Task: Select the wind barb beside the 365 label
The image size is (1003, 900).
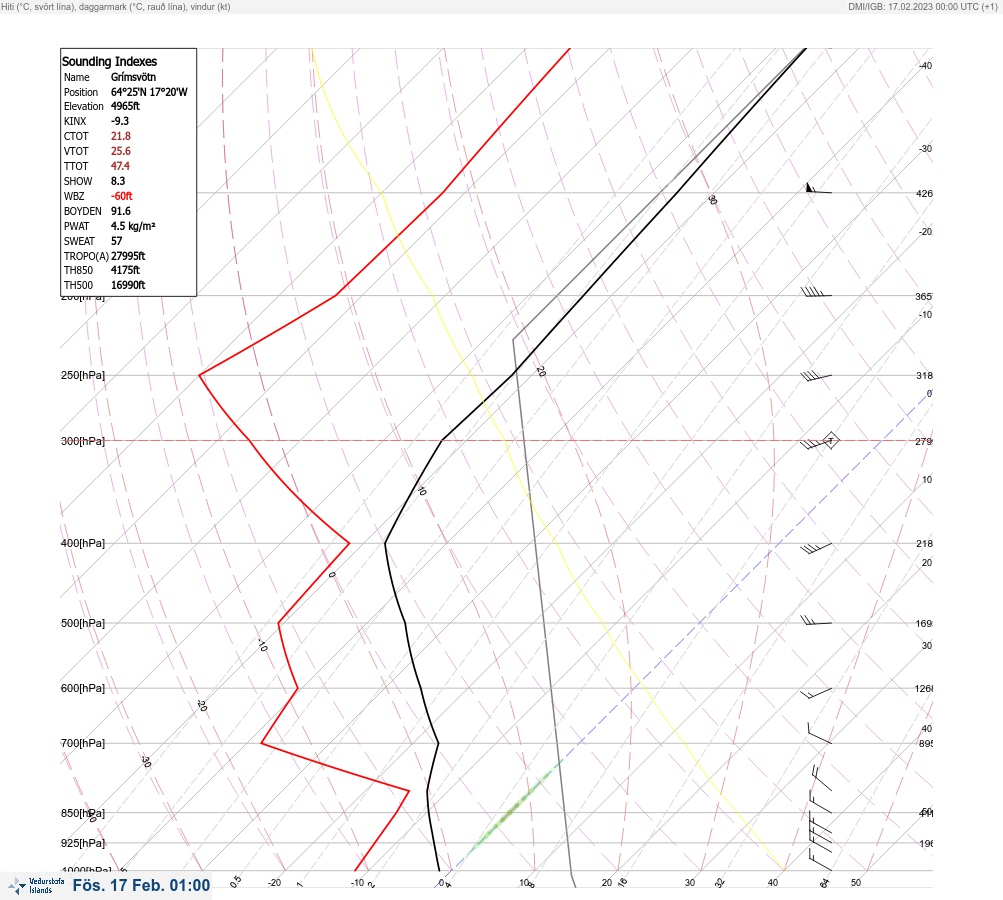Action: [816, 292]
